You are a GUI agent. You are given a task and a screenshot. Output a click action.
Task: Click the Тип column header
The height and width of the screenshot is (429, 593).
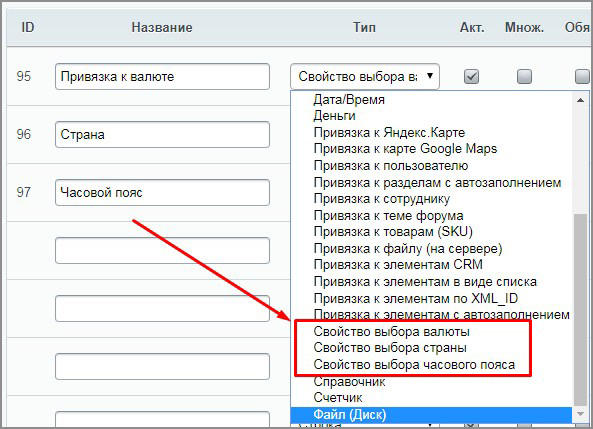tap(364, 27)
